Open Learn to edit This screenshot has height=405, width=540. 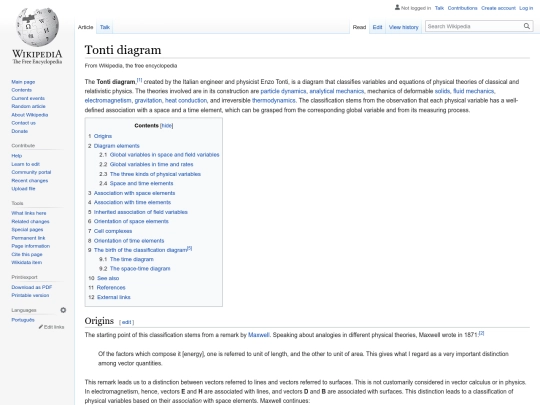[25, 164]
